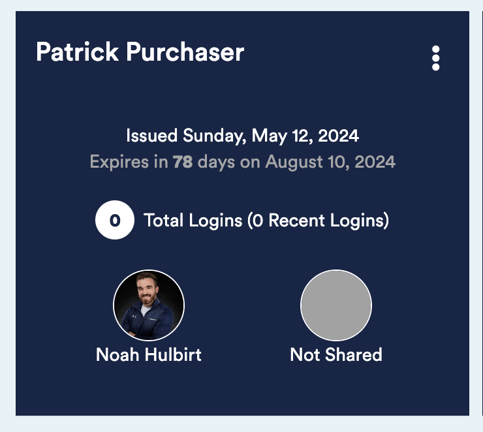Image resolution: width=483 pixels, height=432 pixels.
Task: Click the Issued Sunday, May 12, 2024 line
Action: tap(242, 136)
